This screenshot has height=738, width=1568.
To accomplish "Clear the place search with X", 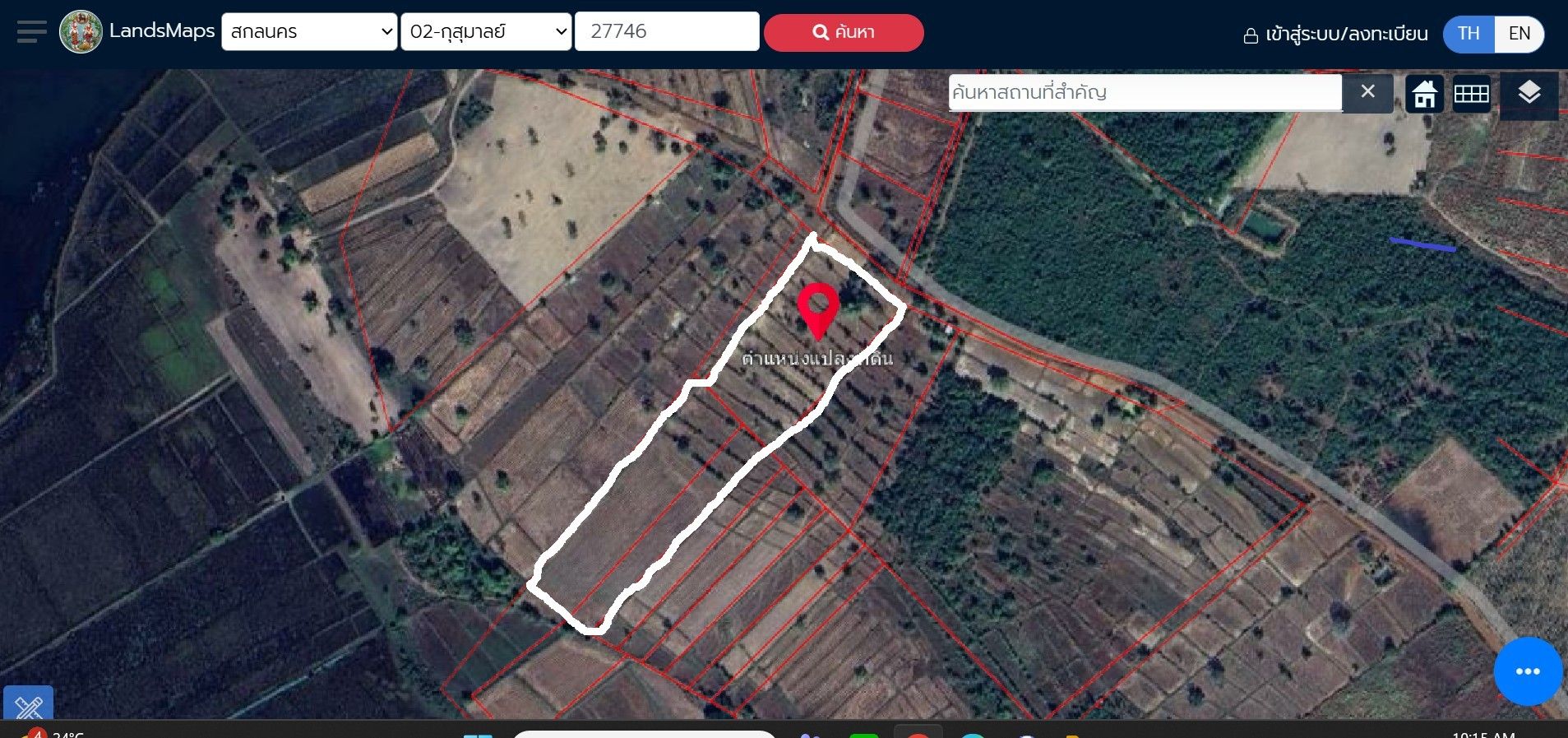I will point(1367,92).
